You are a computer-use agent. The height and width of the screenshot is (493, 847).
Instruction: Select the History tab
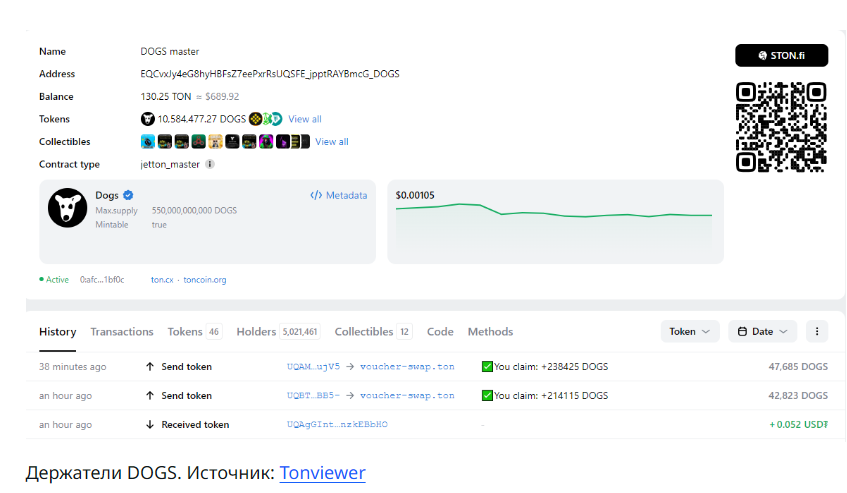[57, 332]
